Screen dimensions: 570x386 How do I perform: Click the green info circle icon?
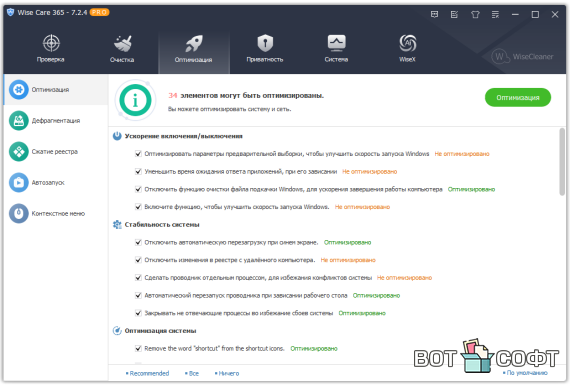click(x=136, y=100)
